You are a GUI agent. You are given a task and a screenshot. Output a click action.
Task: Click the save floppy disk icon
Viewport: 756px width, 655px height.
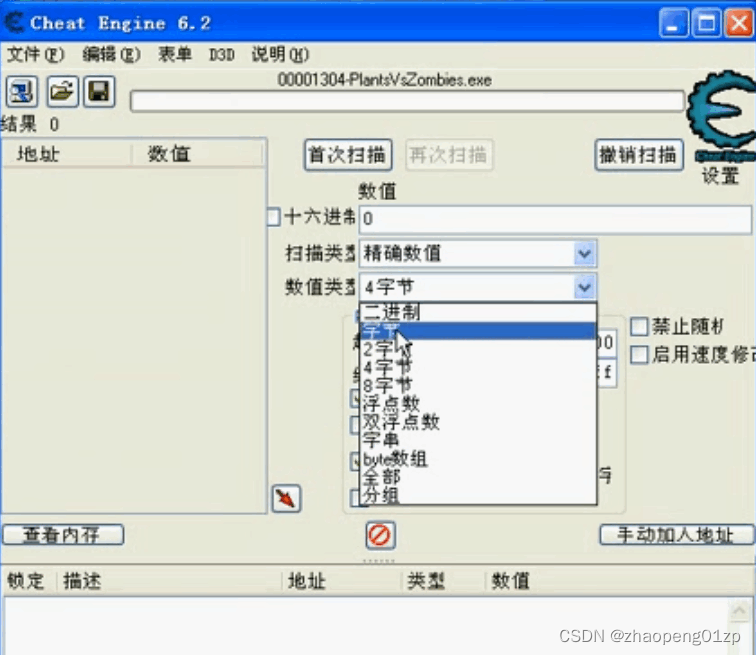[x=99, y=91]
